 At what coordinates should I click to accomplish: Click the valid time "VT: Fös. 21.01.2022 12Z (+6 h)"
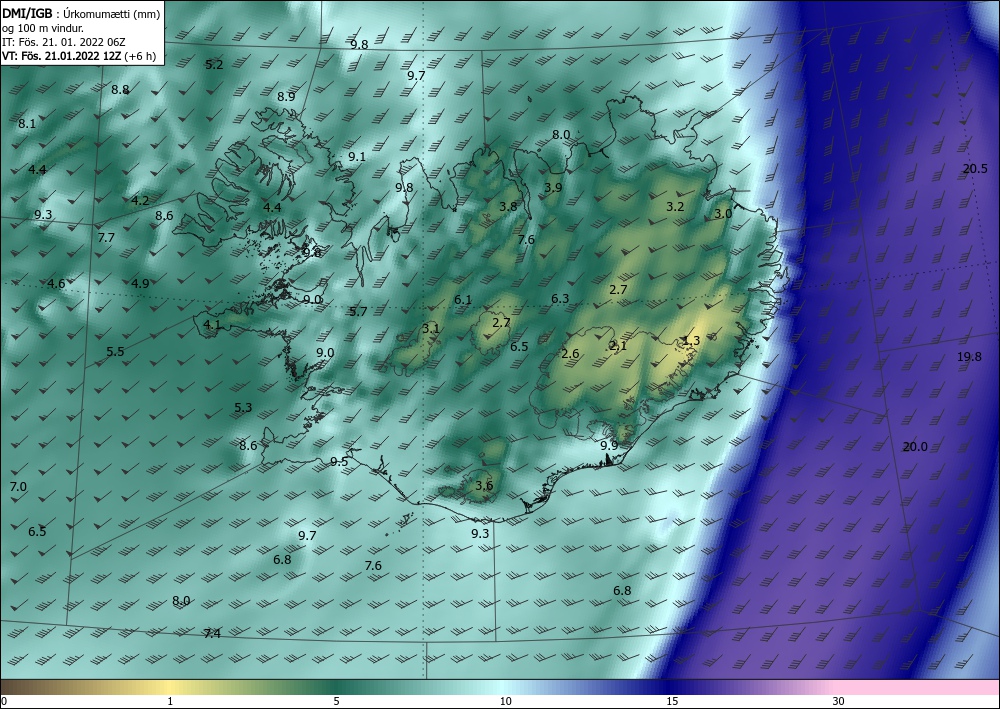(x=81, y=56)
